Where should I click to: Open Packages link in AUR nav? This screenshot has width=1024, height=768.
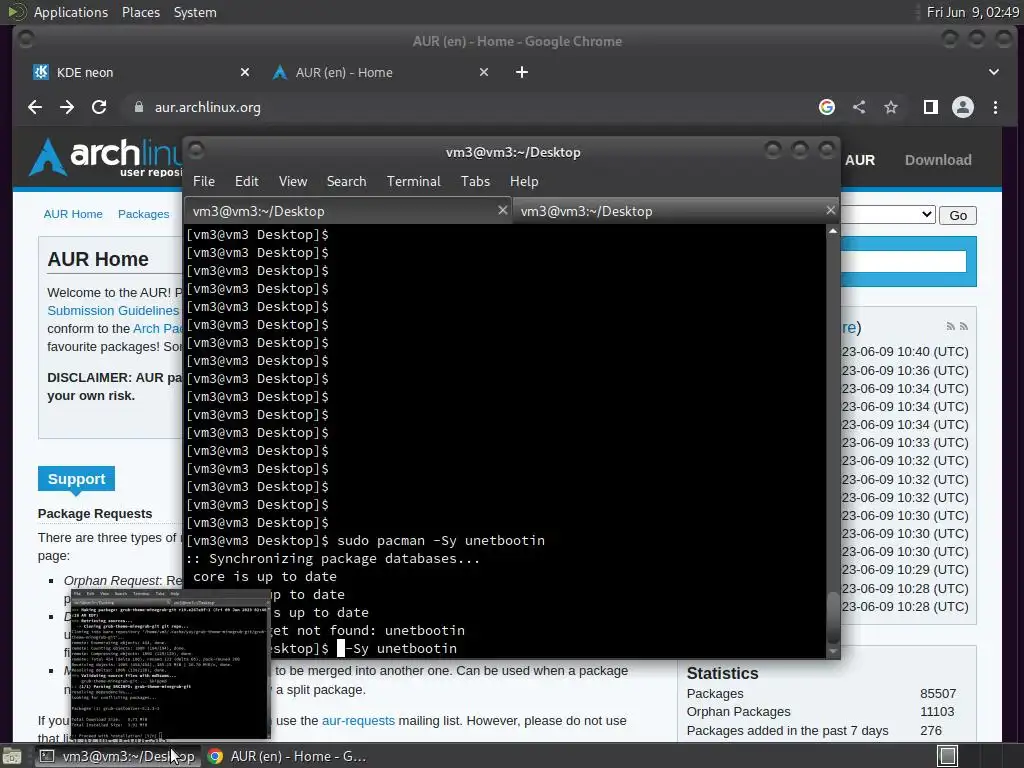[144, 214]
